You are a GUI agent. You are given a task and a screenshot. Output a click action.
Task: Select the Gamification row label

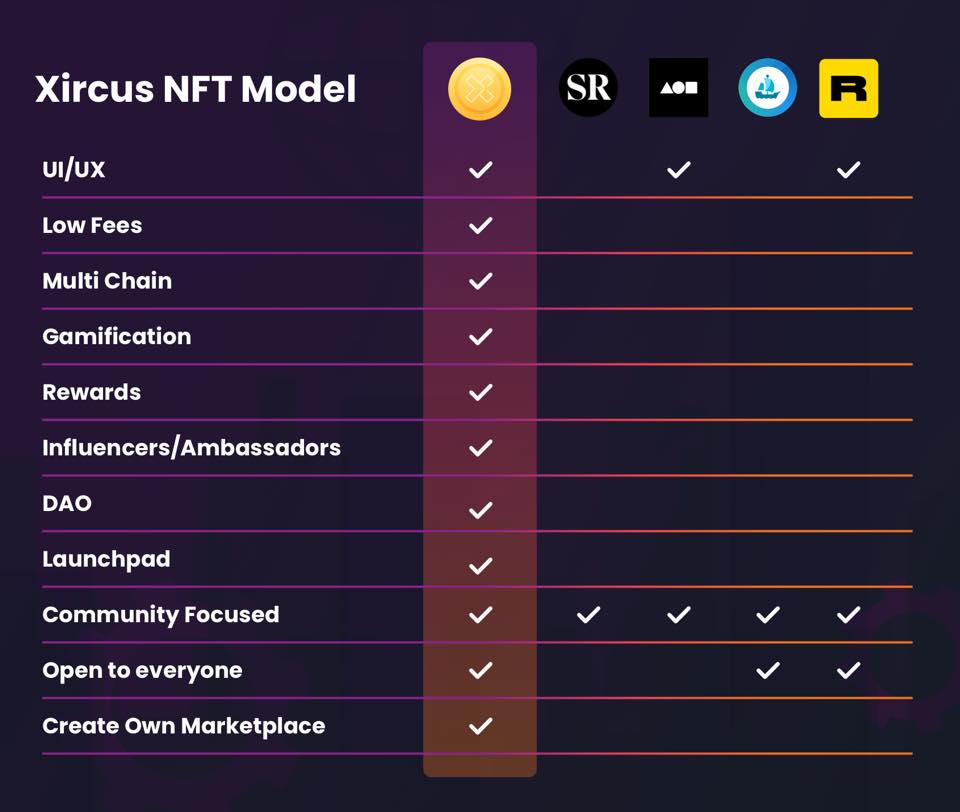[116, 337]
